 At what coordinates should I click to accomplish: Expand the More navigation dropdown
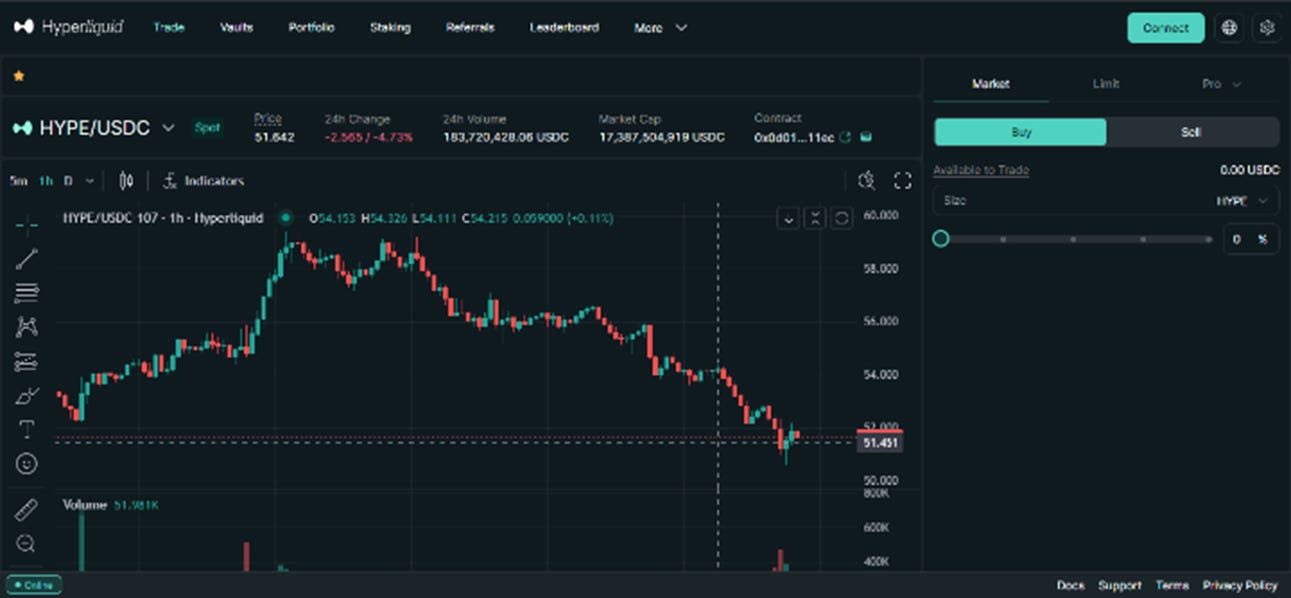pyautogui.click(x=661, y=28)
